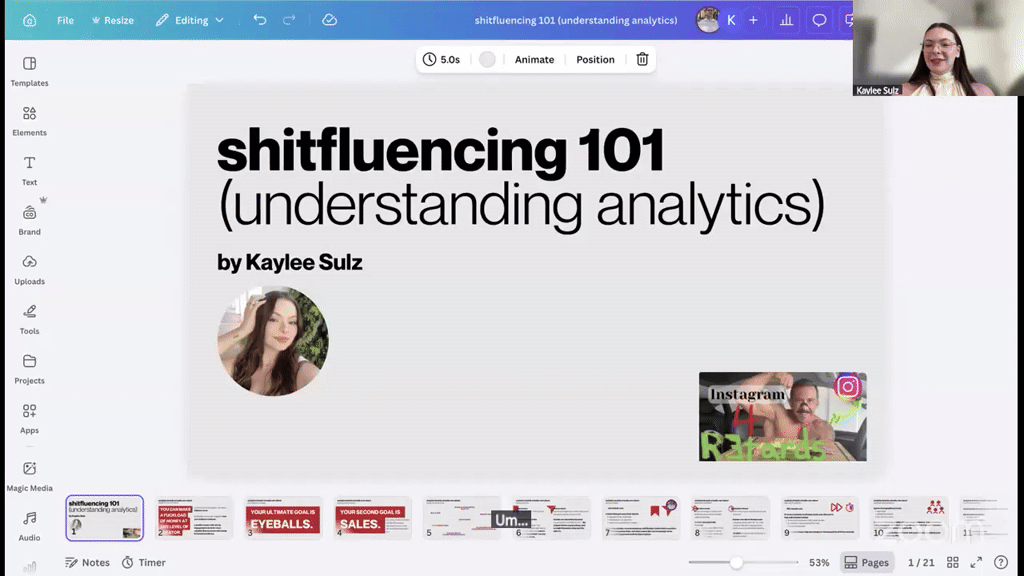Open the Notes panel
This screenshot has width=1024, height=576.
(x=88, y=562)
